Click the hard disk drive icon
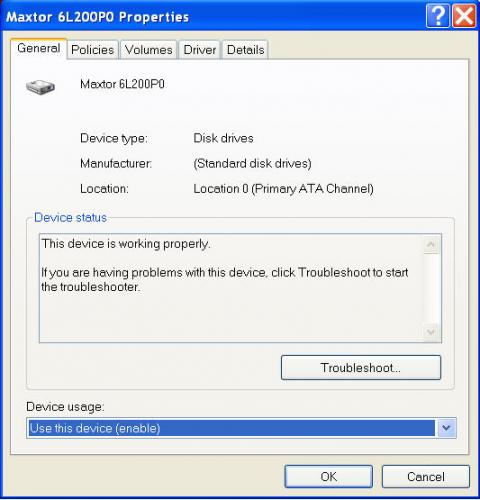This screenshot has height=500, width=480. pos(40,87)
